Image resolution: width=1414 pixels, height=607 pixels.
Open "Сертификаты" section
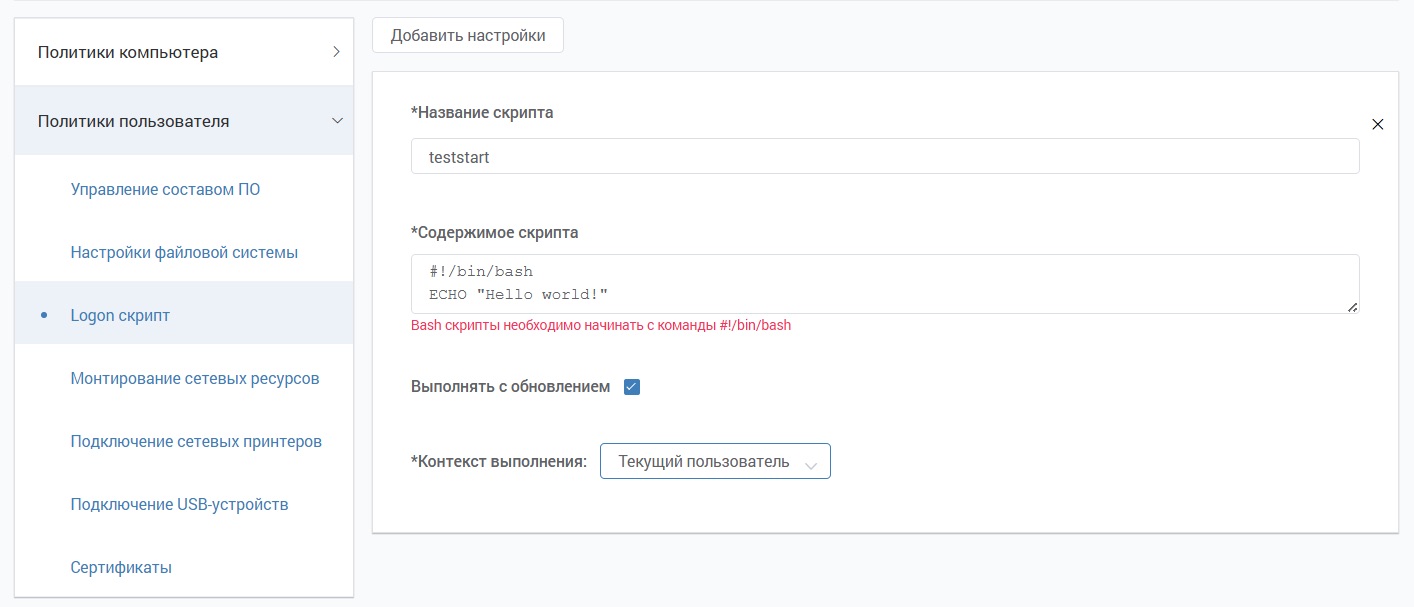(x=121, y=567)
